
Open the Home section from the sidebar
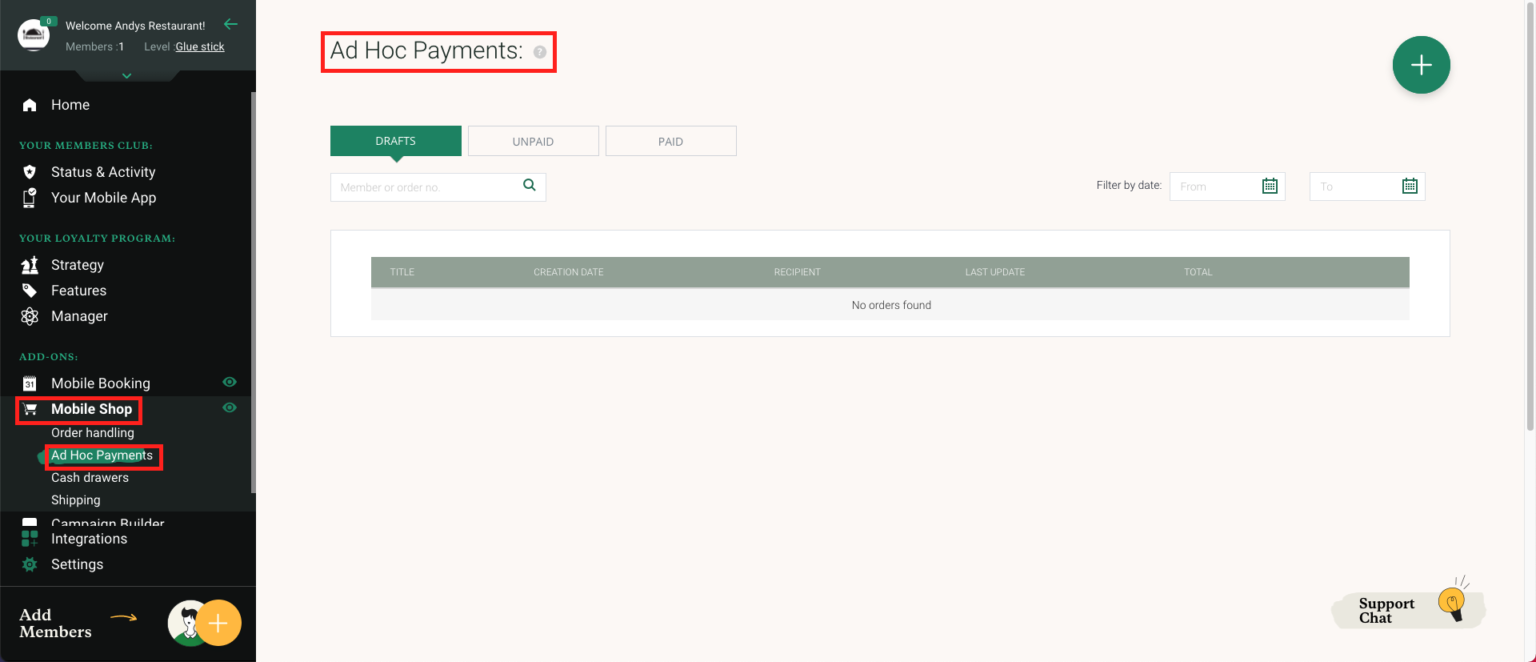tap(70, 104)
